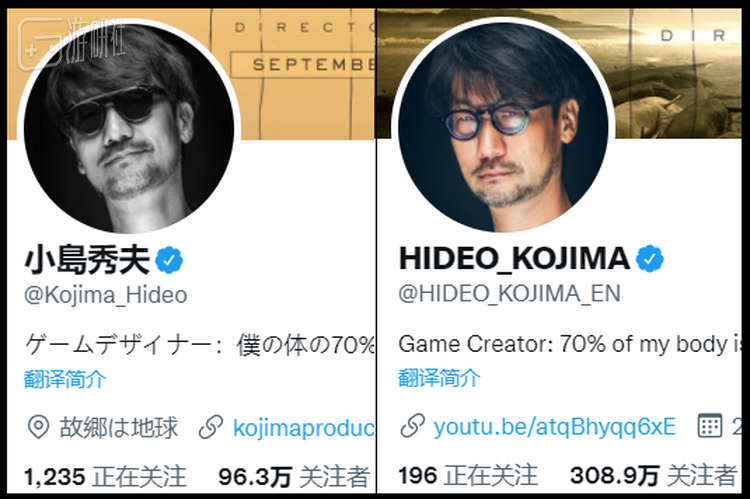The height and width of the screenshot is (499, 750).
Task: Click 翻译简介 under the English bio
Action: pyautogui.click(x=439, y=378)
